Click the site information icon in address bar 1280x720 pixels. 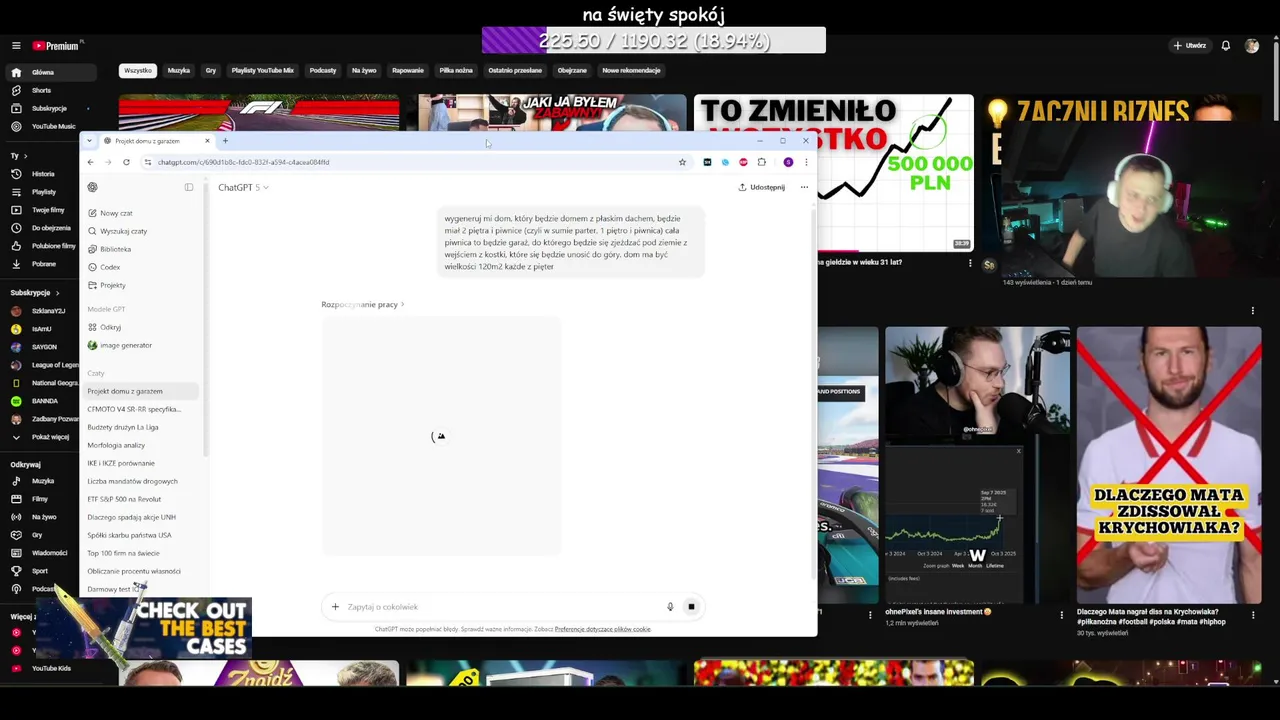point(148,162)
